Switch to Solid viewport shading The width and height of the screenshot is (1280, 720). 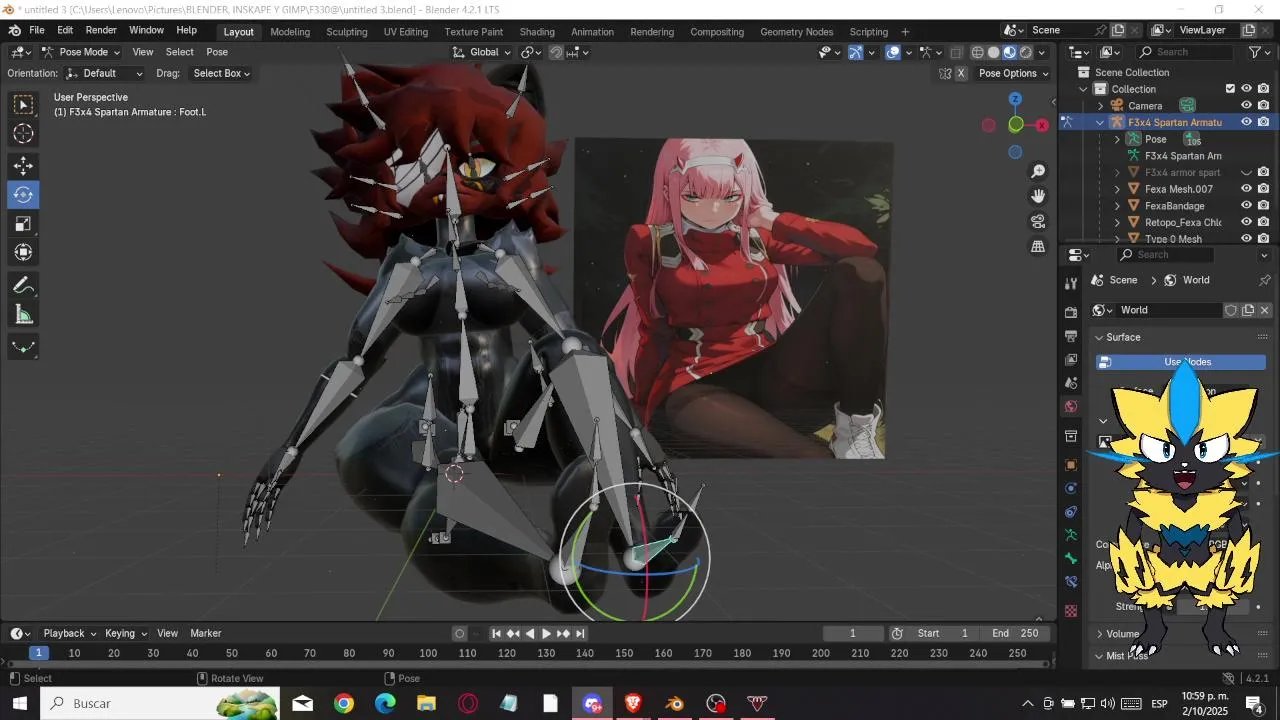point(994,52)
